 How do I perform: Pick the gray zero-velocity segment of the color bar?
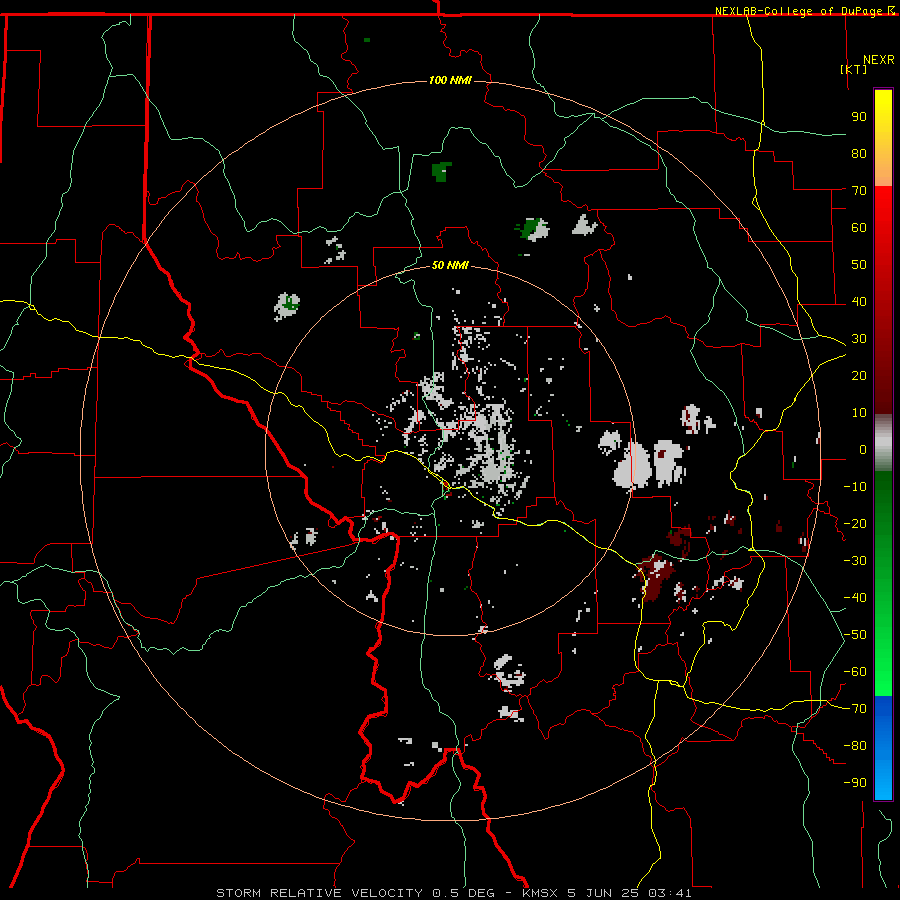pyautogui.click(x=883, y=443)
